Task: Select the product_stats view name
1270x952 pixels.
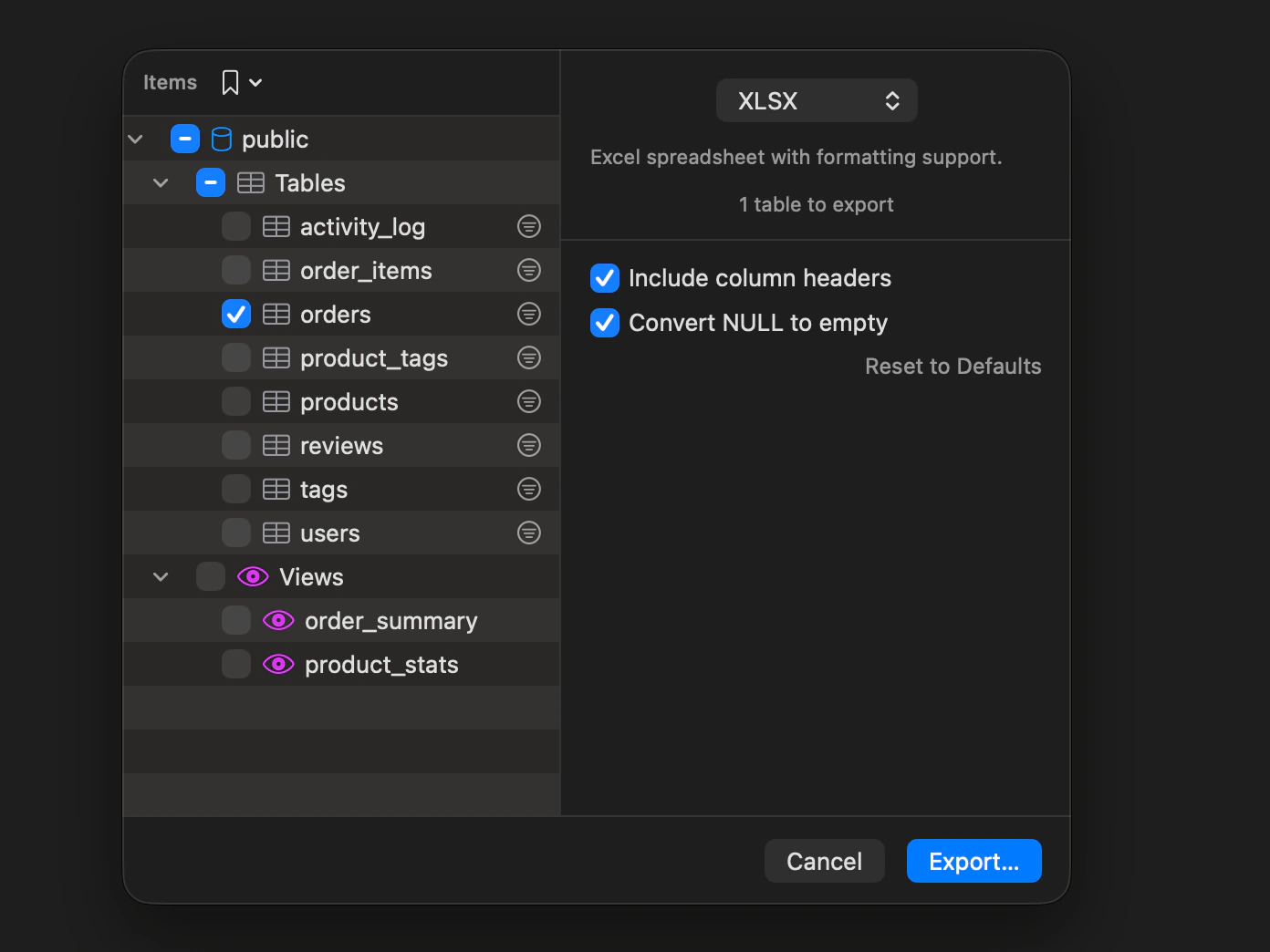Action: (x=381, y=665)
